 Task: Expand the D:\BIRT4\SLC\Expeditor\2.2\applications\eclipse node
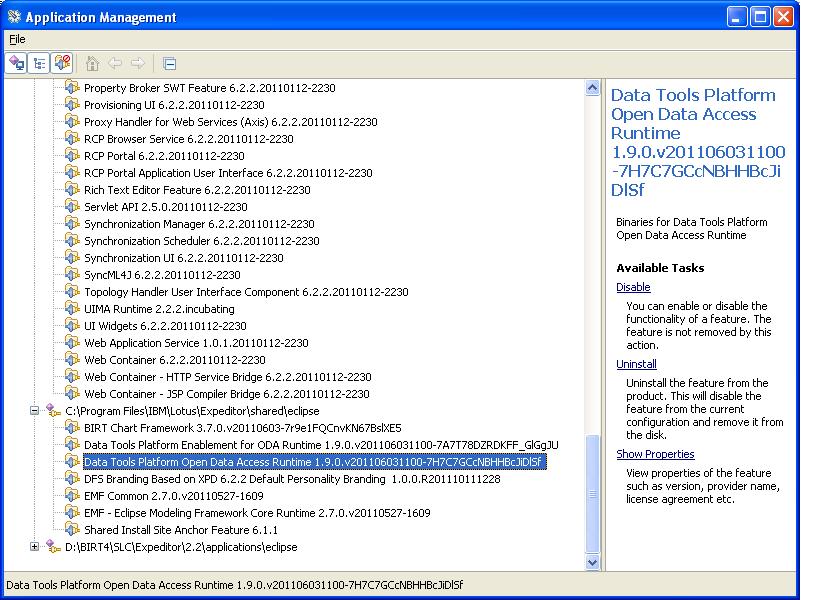(34, 547)
